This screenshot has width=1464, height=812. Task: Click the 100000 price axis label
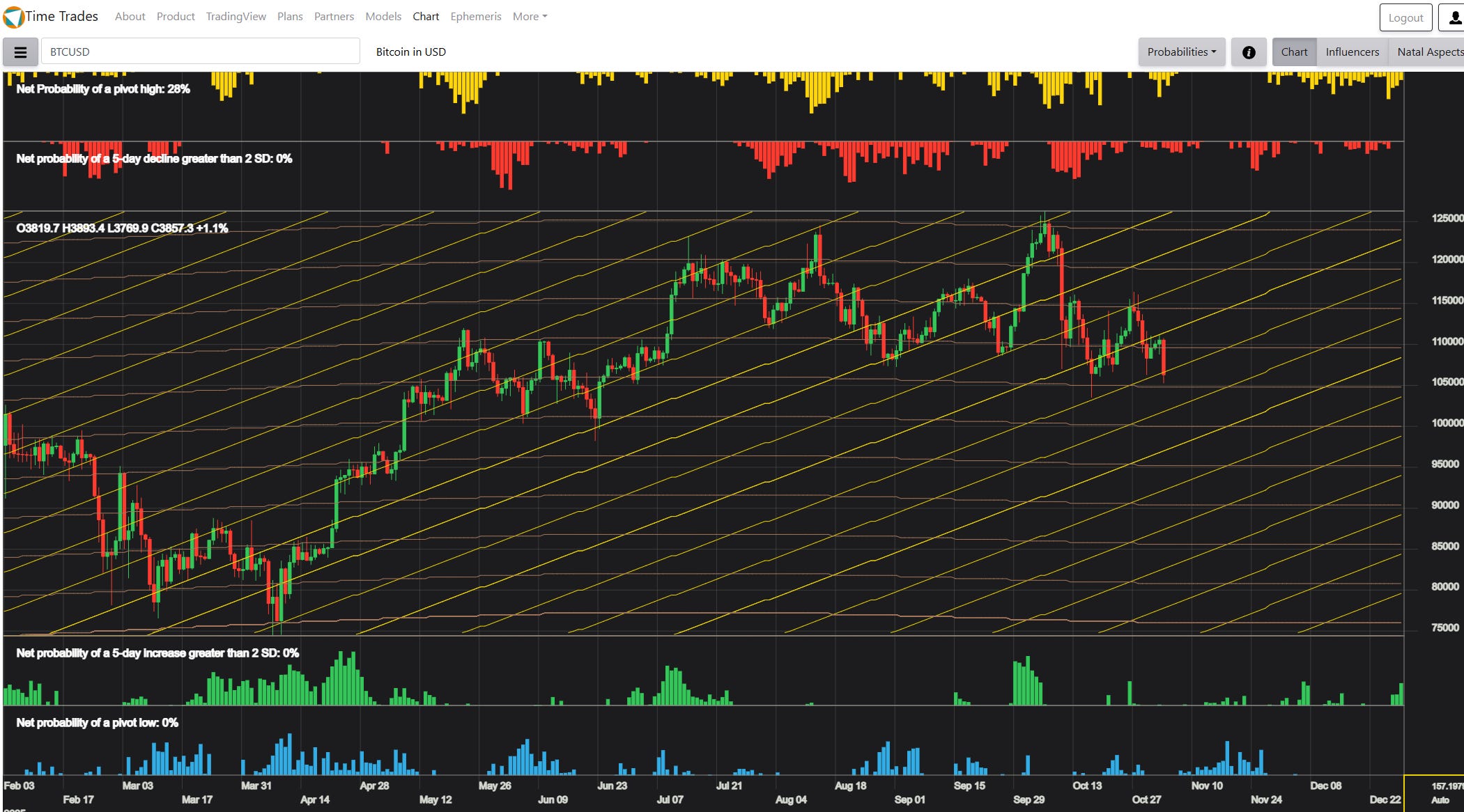(x=1447, y=423)
